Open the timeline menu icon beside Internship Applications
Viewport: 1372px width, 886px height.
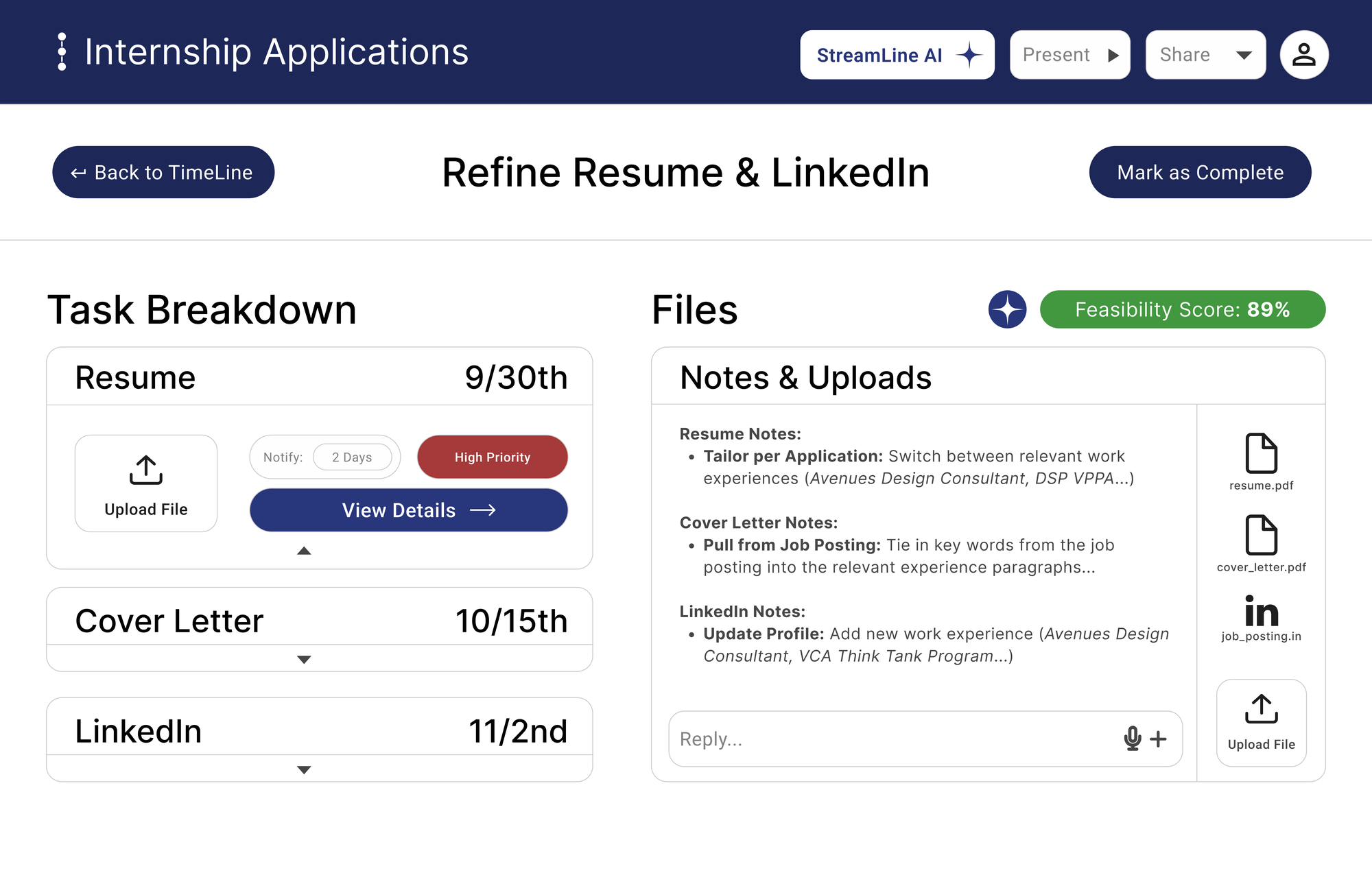click(x=62, y=52)
